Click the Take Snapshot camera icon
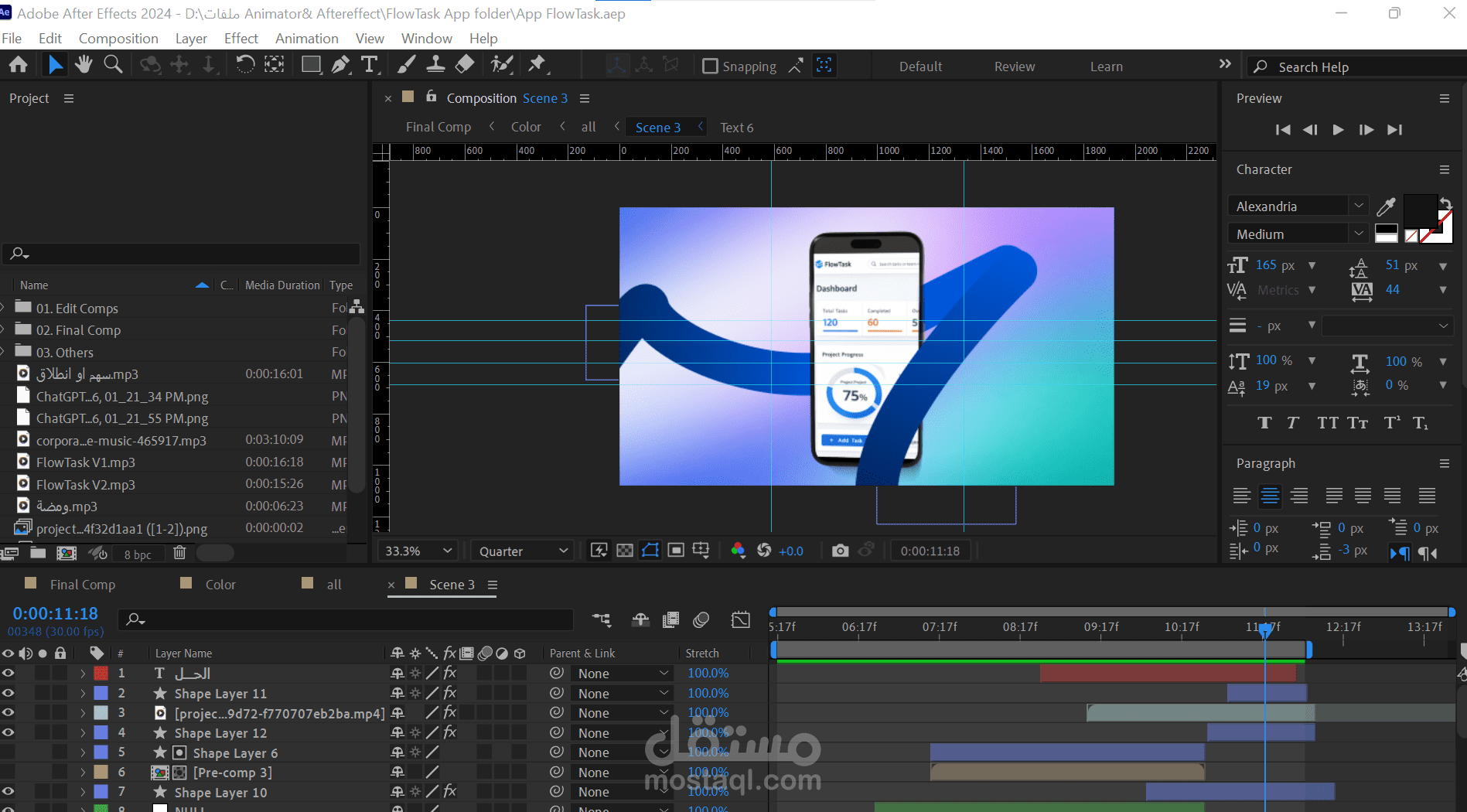The image size is (1467, 812). [840, 551]
